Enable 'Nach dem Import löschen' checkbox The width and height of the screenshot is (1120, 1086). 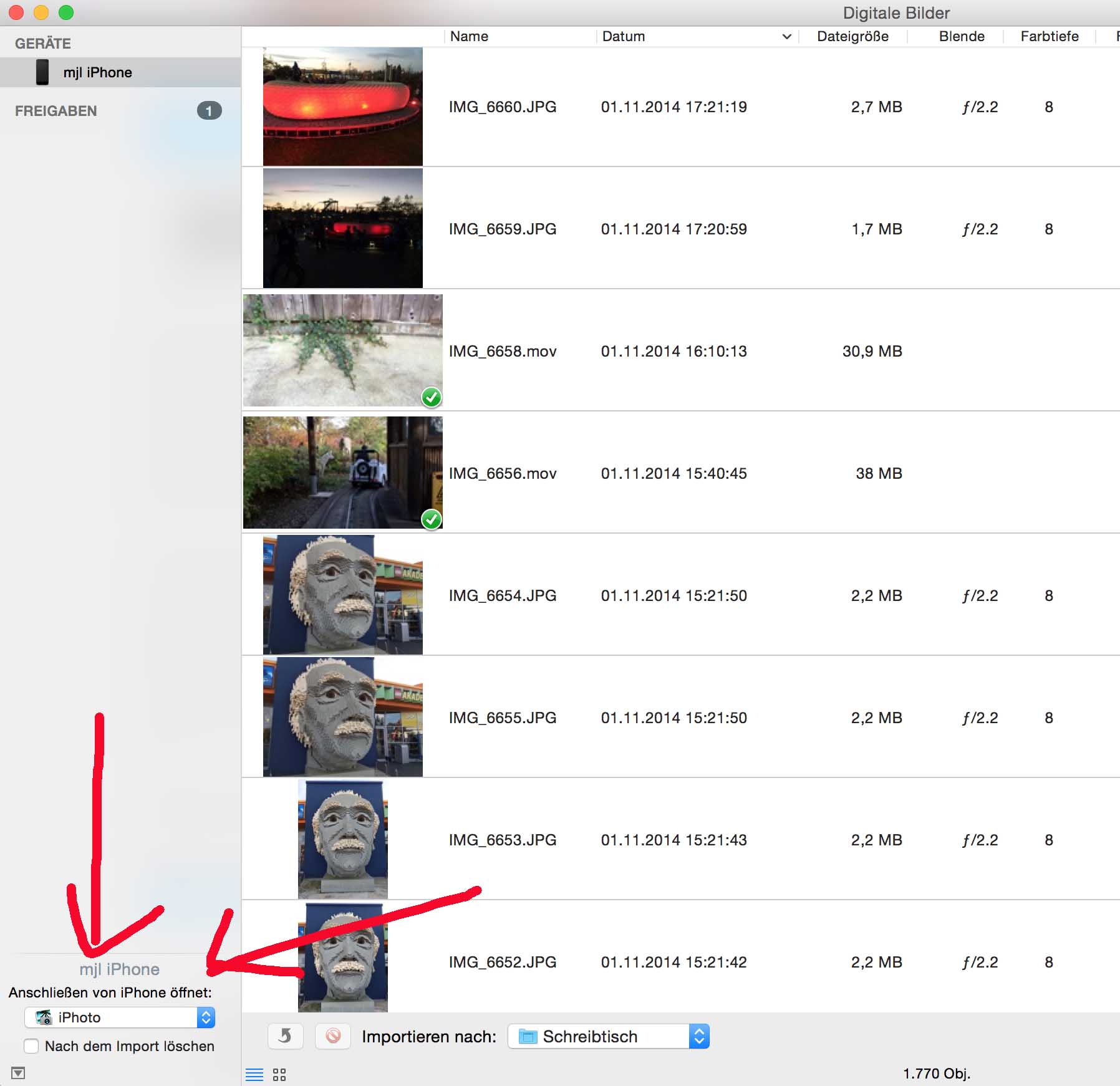coord(31,1046)
